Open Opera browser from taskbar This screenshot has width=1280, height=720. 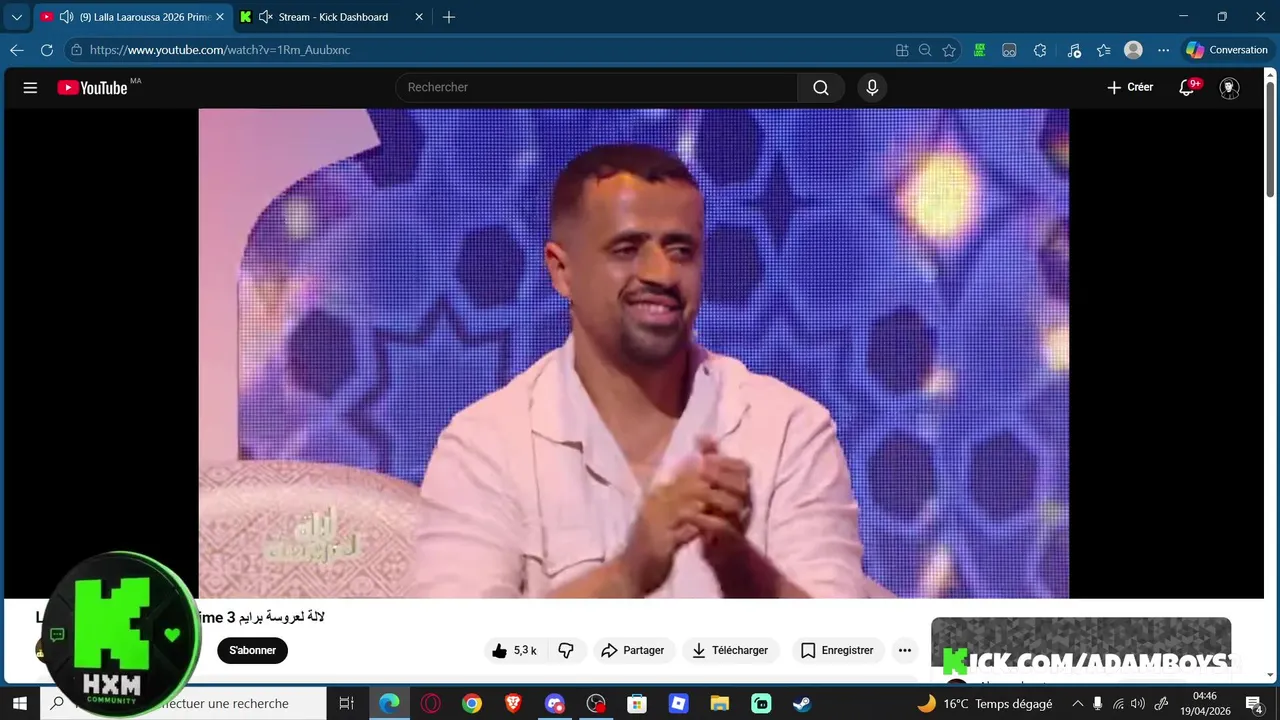(x=431, y=704)
